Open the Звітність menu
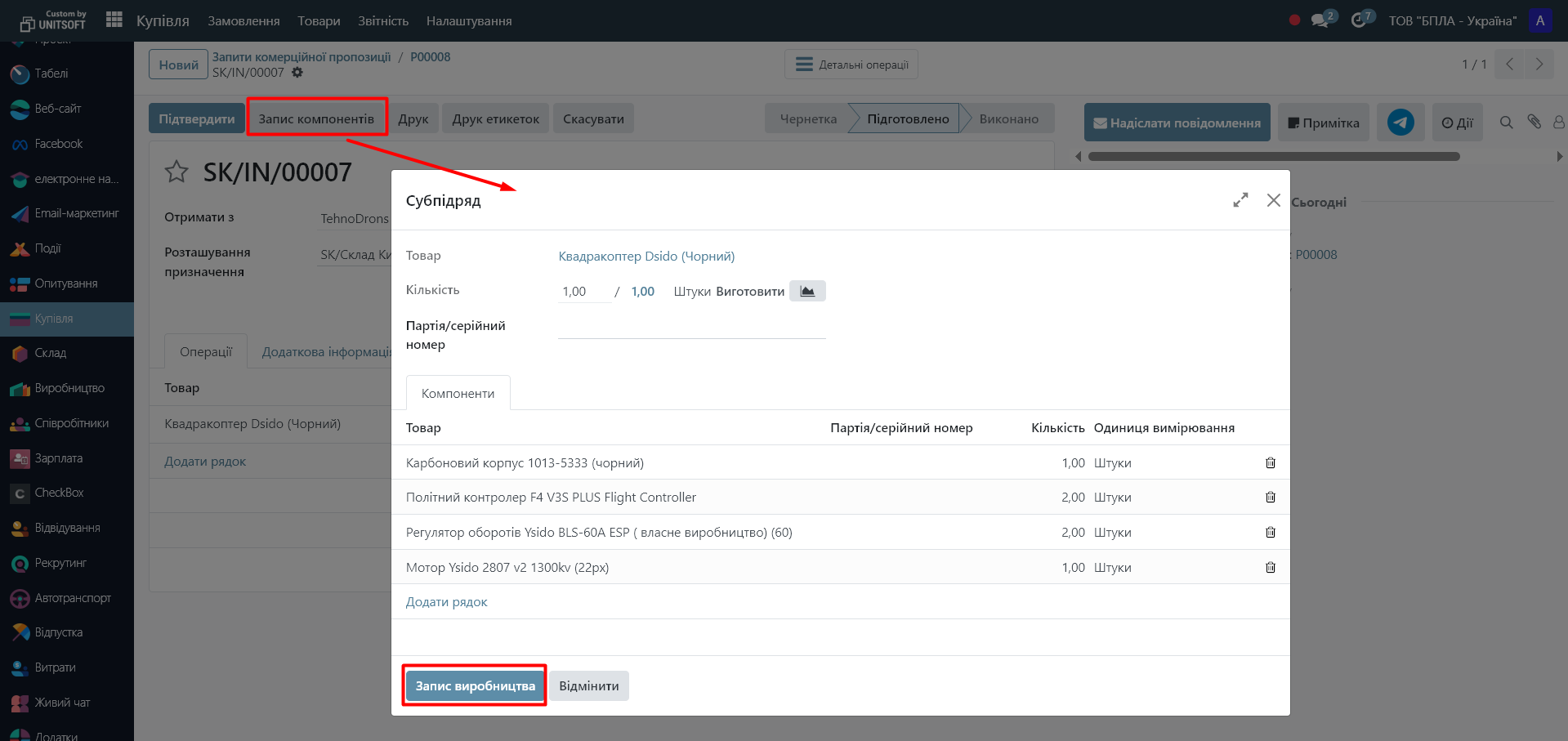 coord(382,20)
